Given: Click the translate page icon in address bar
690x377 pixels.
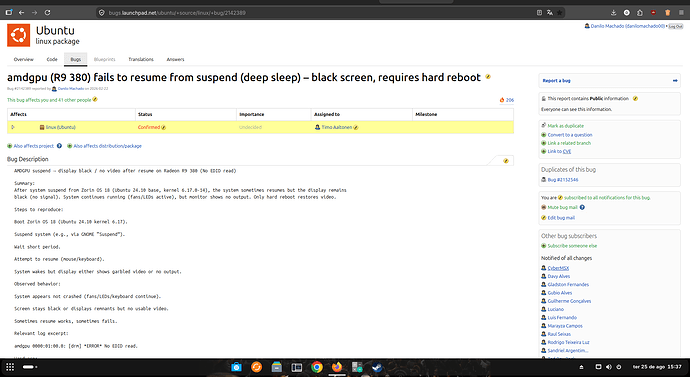Looking at the screenshot, I should (x=550, y=13).
